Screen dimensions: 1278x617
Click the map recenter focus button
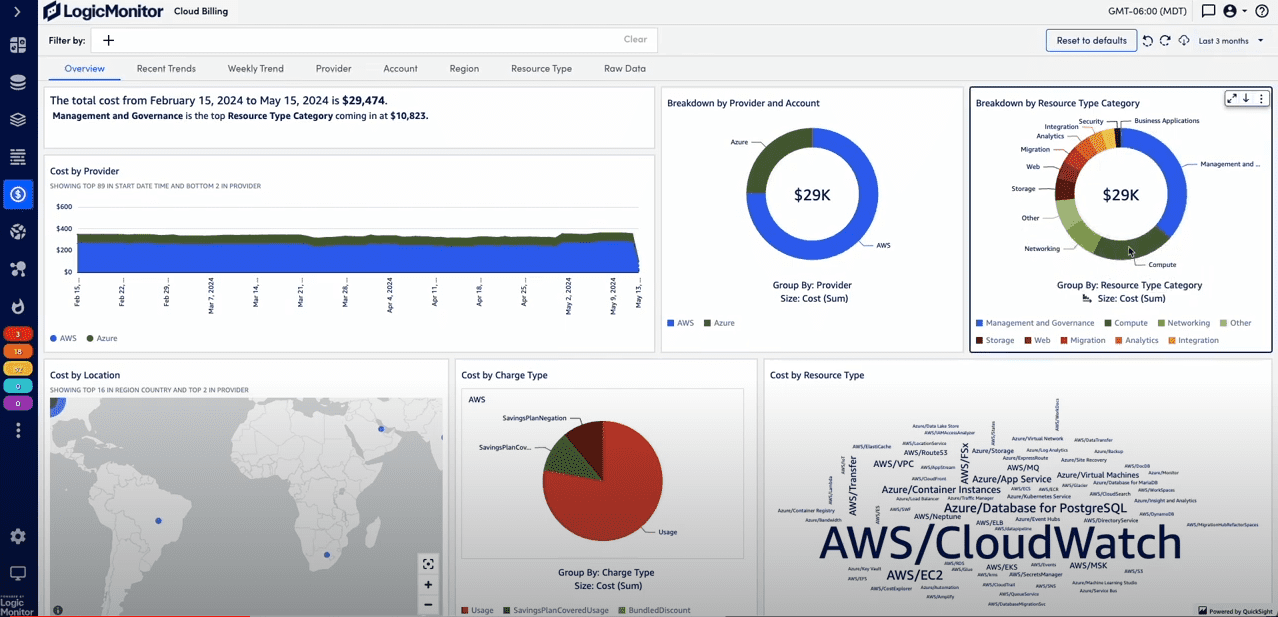(428, 564)
